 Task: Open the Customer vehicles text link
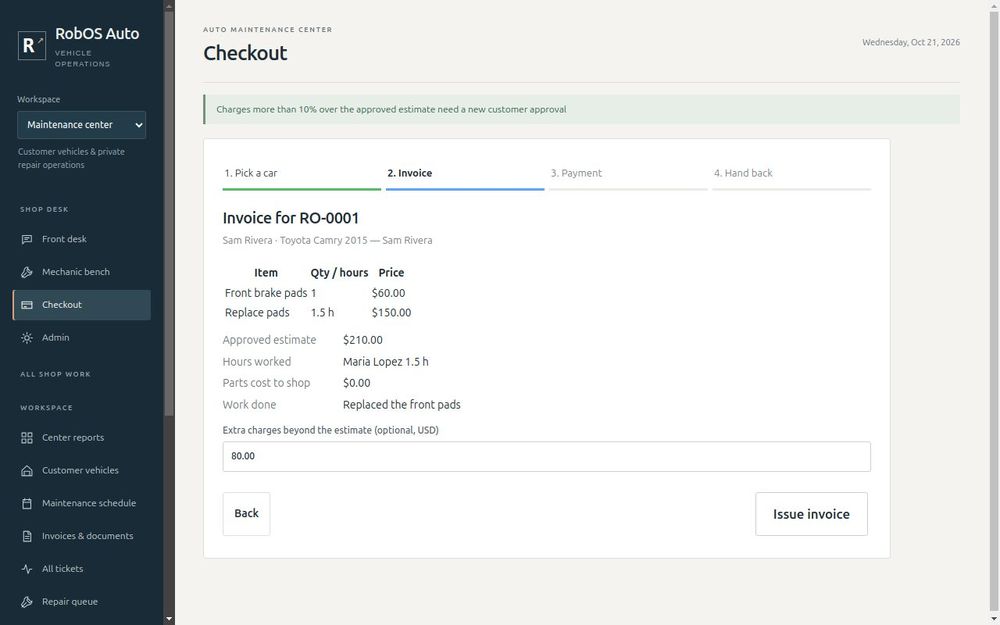[x=80, y=471]
